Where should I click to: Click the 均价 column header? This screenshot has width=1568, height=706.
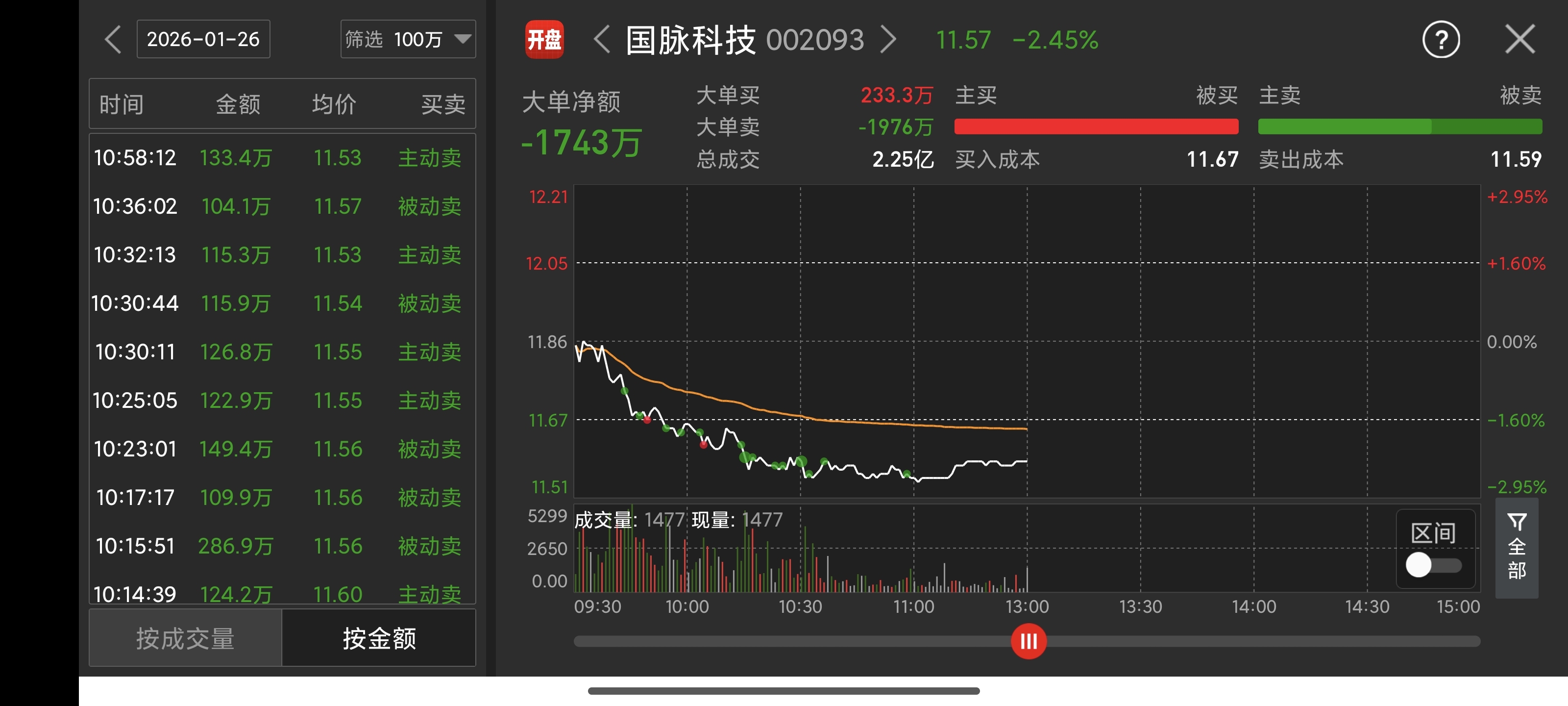[x=334, y=104]
